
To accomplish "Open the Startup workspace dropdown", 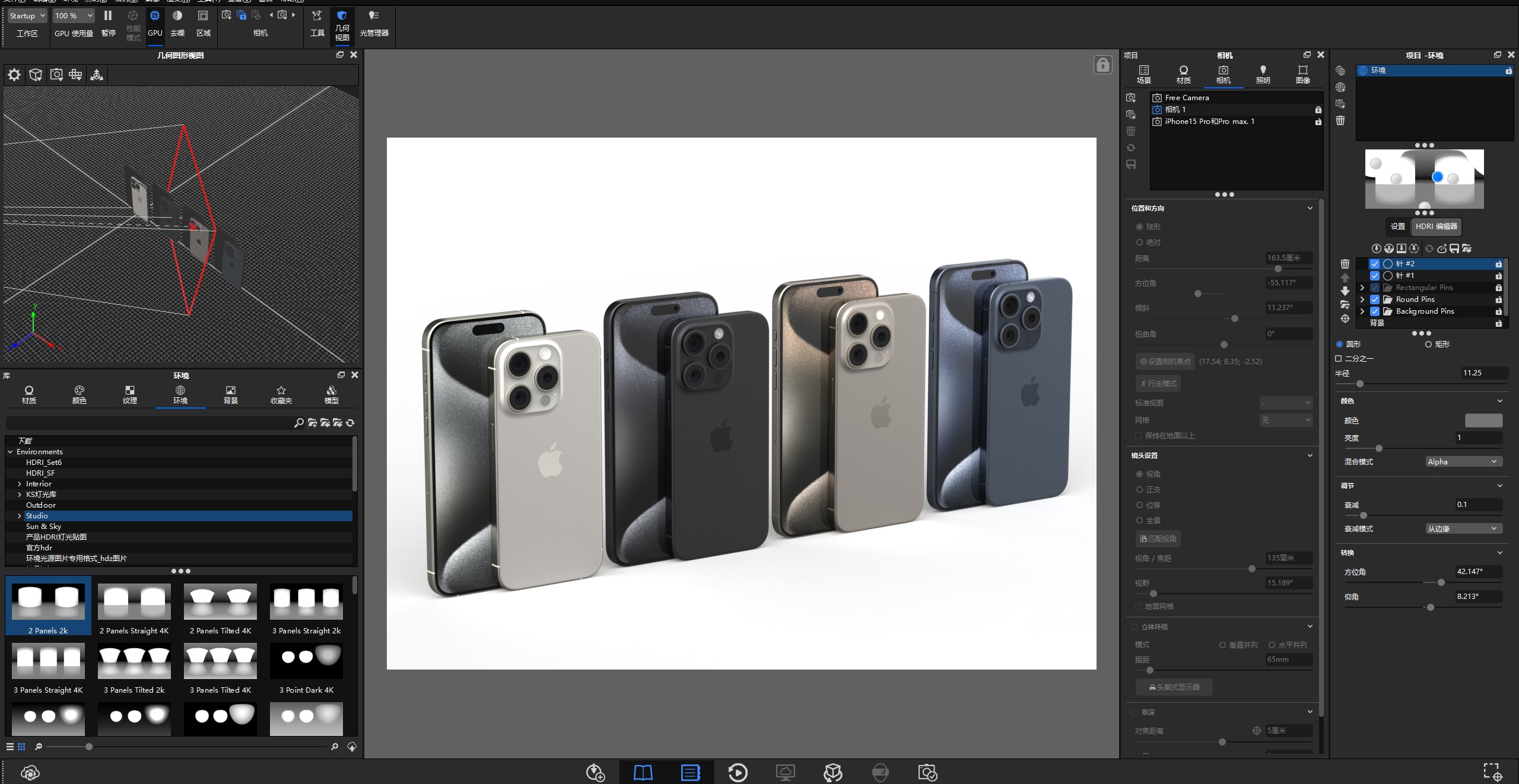I will pos(27,16).
